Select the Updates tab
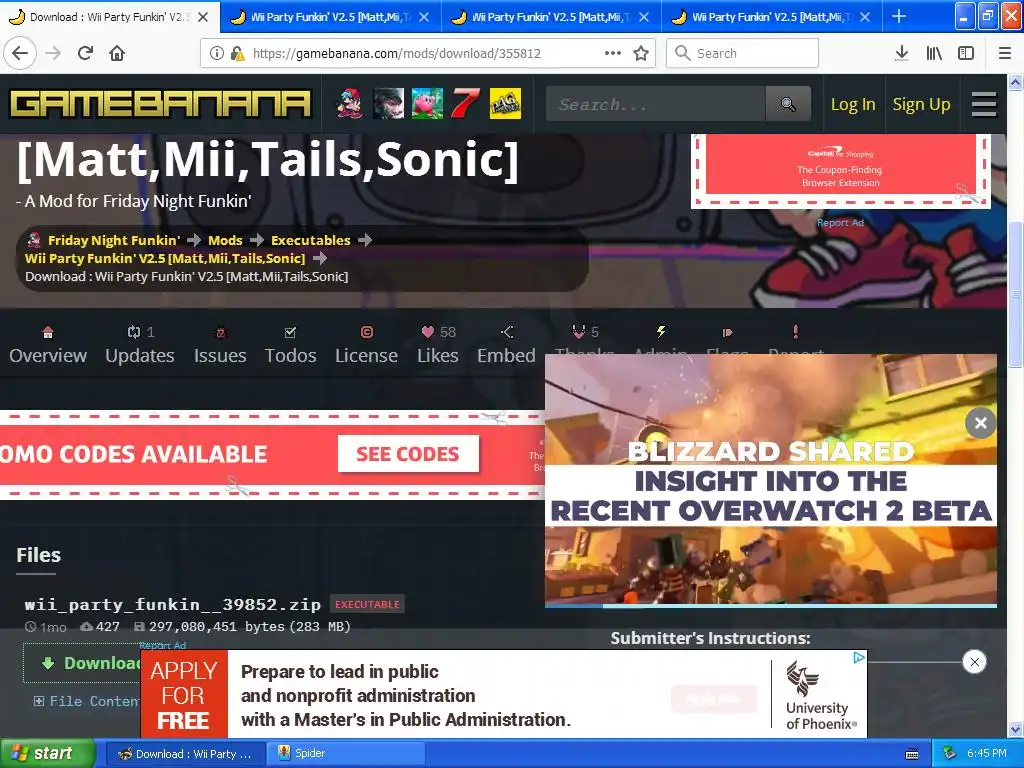1024x768 pixels. [x=140, y=345]
